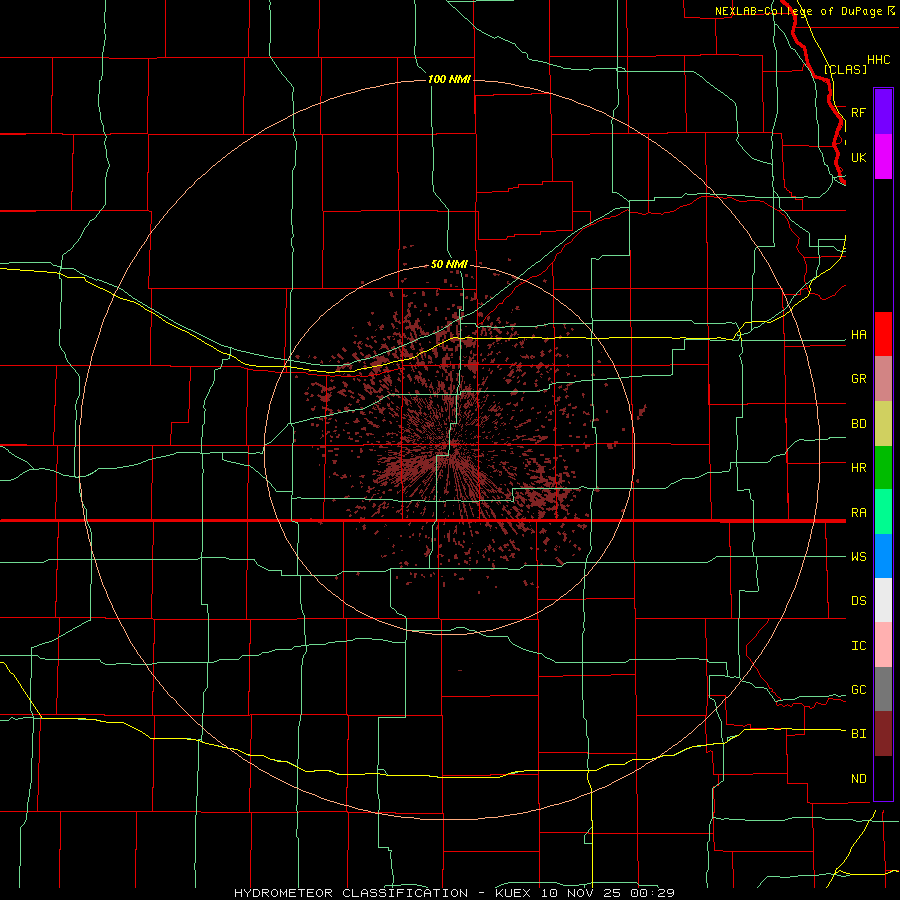900x900 pixels.
Task: Click the 10 NOV 25 date
Action: pyautogui.click(x=581, y=893)
